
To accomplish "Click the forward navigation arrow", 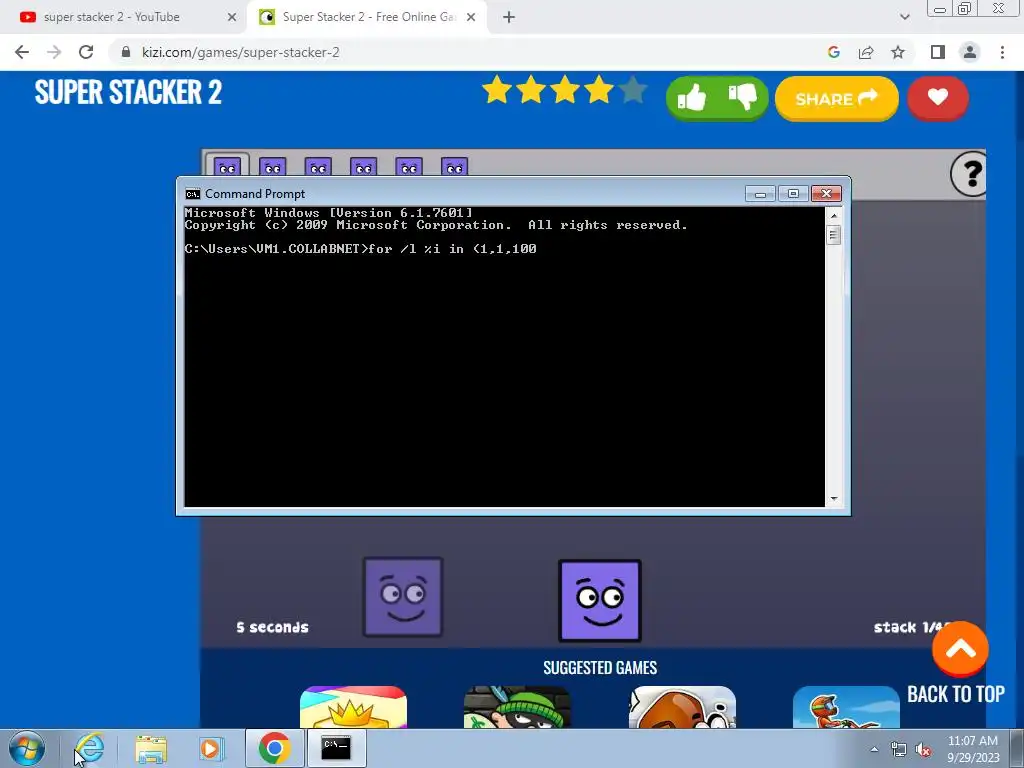I will pyautogui.click(x=54, y=52).
